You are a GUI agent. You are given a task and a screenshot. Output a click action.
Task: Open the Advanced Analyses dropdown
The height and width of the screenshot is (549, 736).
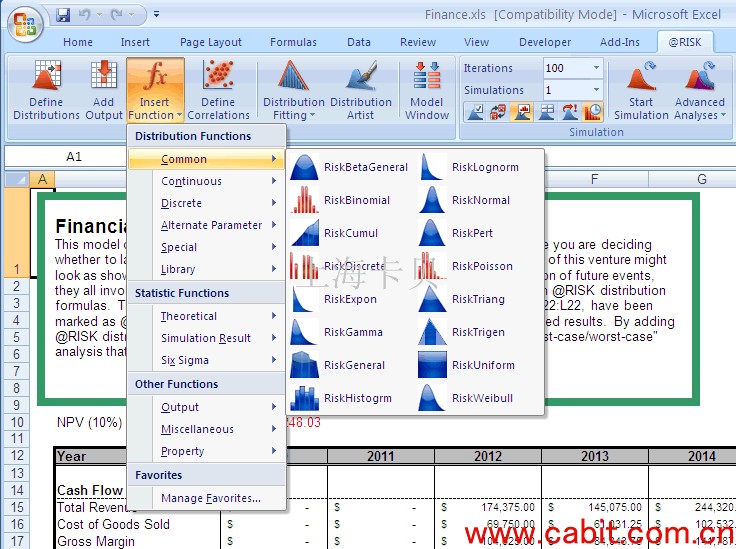pyautogui.click(x=700, y=90)
